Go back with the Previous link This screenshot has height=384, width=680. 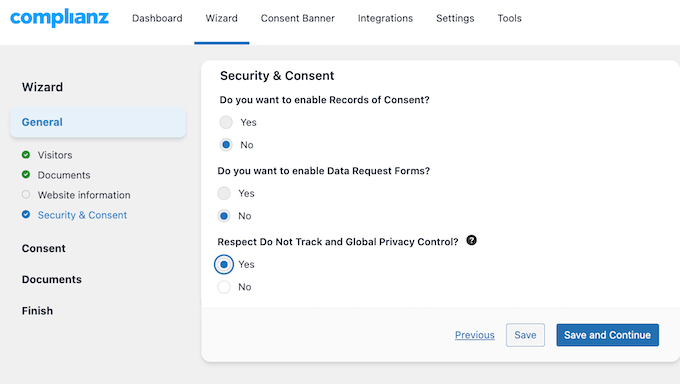tap(474, 335)
